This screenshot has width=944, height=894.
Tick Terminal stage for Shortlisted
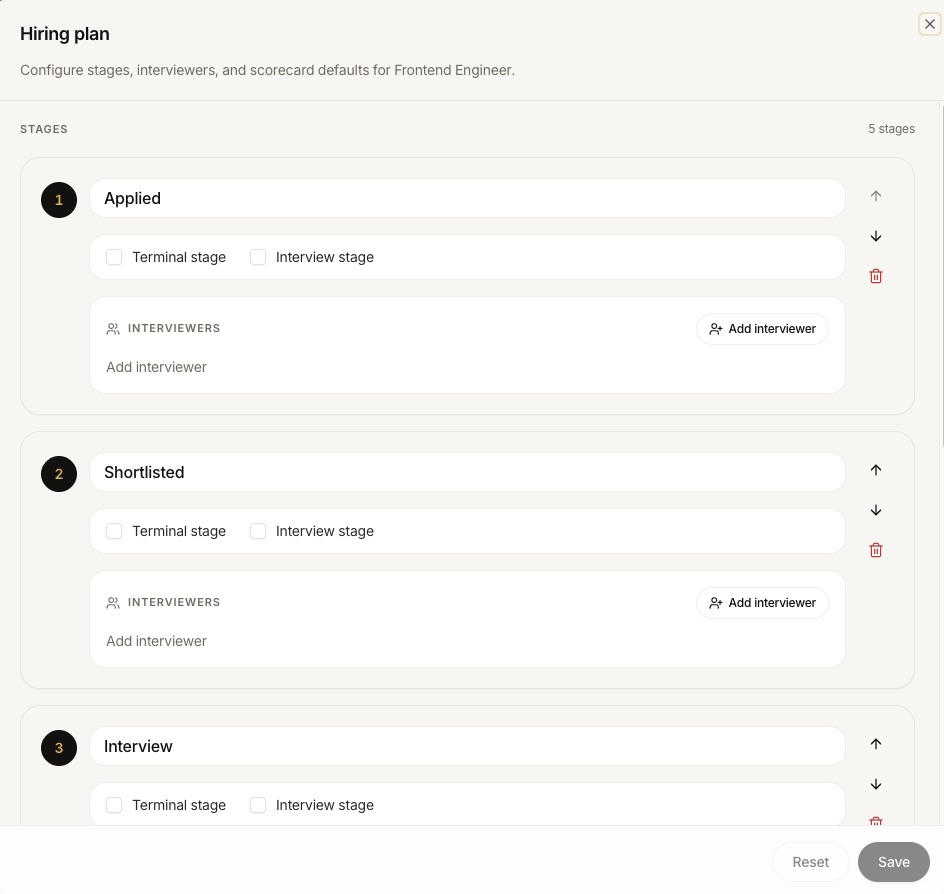[x=114, y=531]
